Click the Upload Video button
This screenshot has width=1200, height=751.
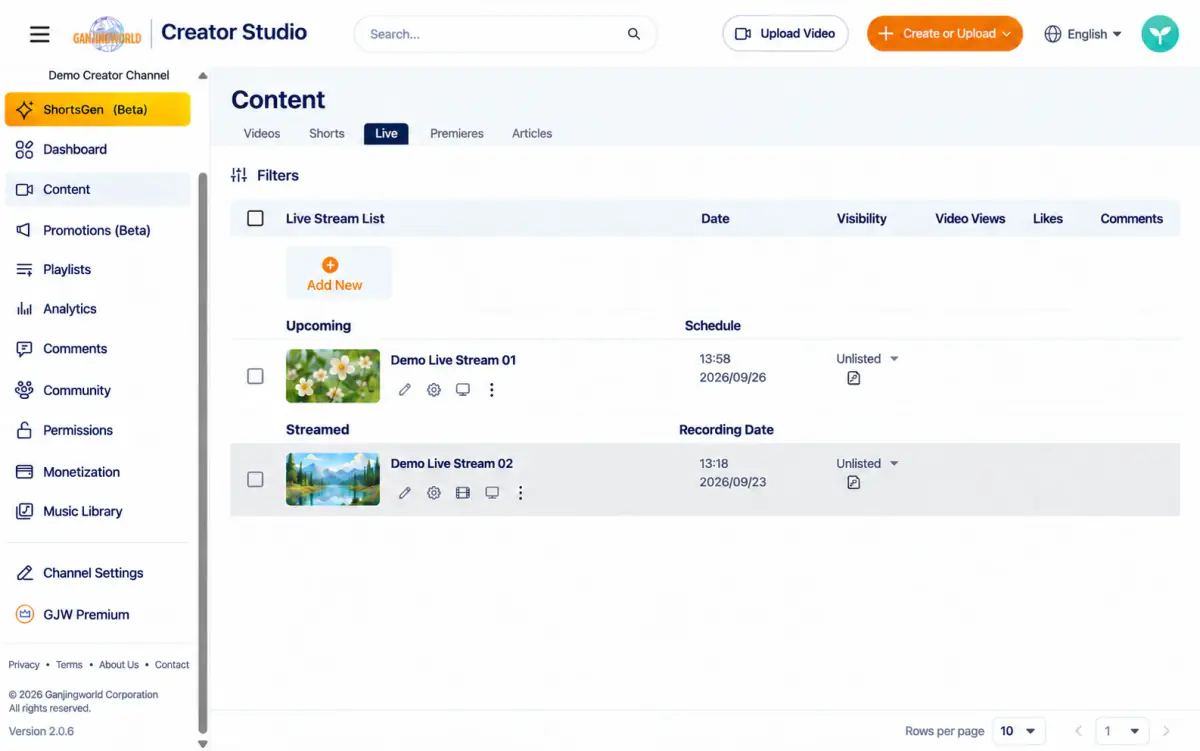tap(785, 34)
